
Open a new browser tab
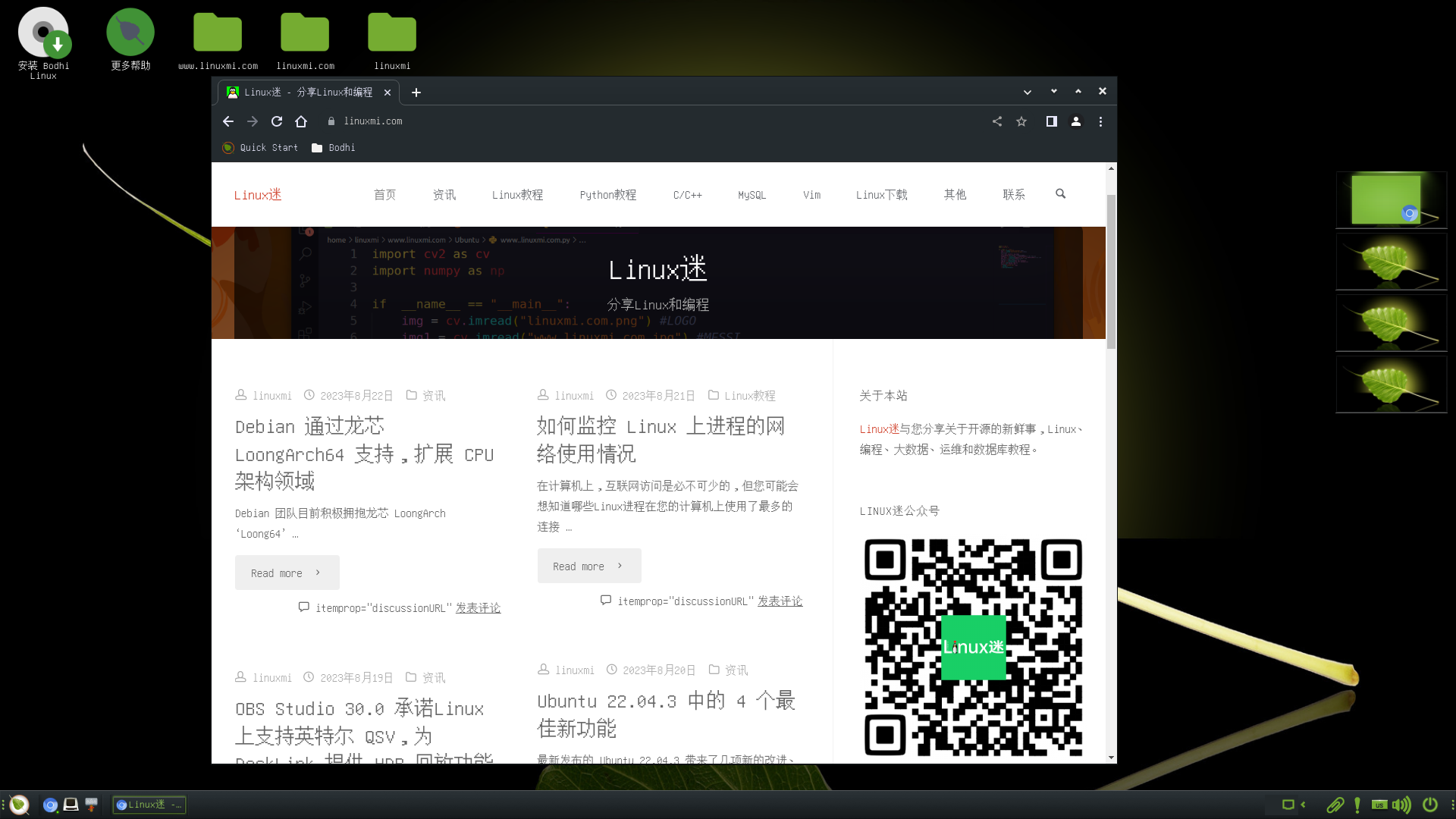(x=416, y=93)
